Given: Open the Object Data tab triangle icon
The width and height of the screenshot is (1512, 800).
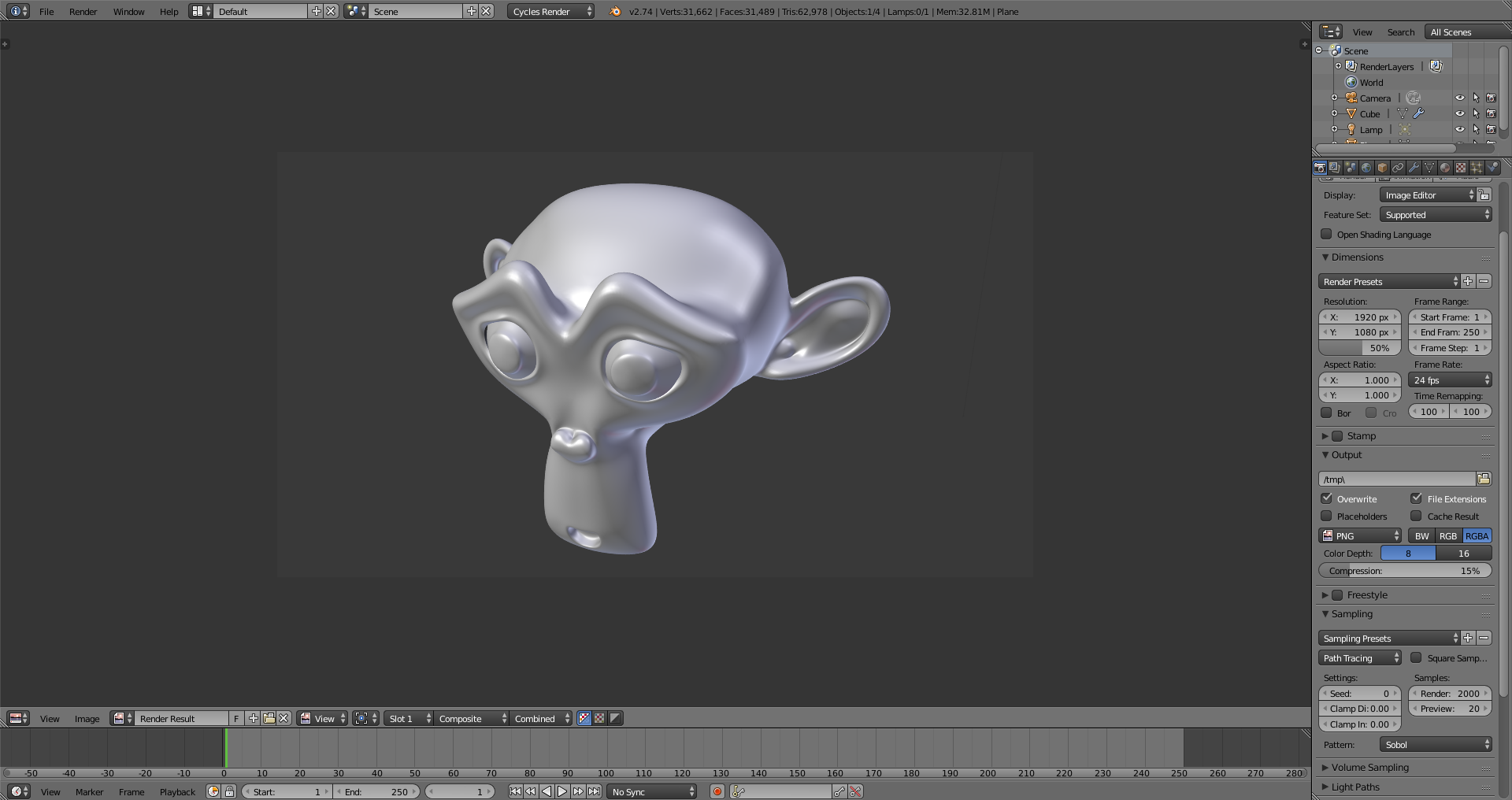Looking at the screenshot, I should point(1429,167).
